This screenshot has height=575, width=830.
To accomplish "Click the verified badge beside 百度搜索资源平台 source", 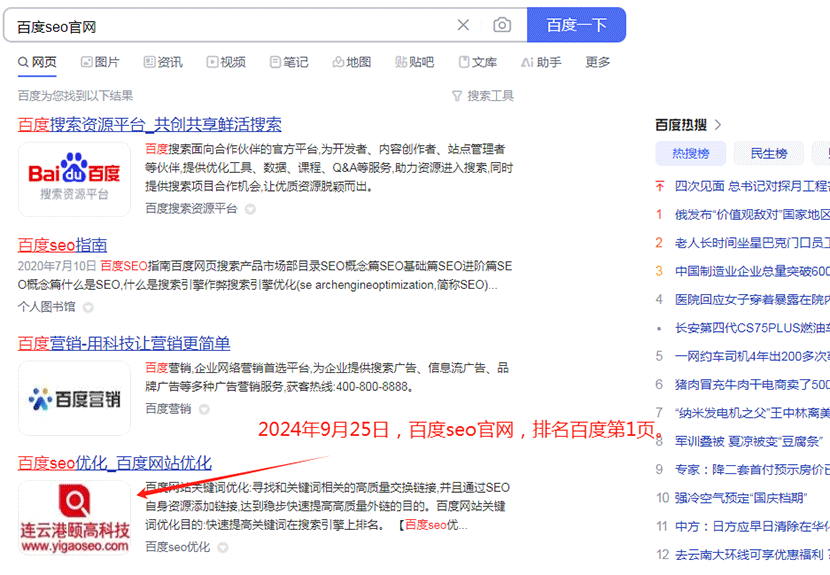I will click(250, 209).
